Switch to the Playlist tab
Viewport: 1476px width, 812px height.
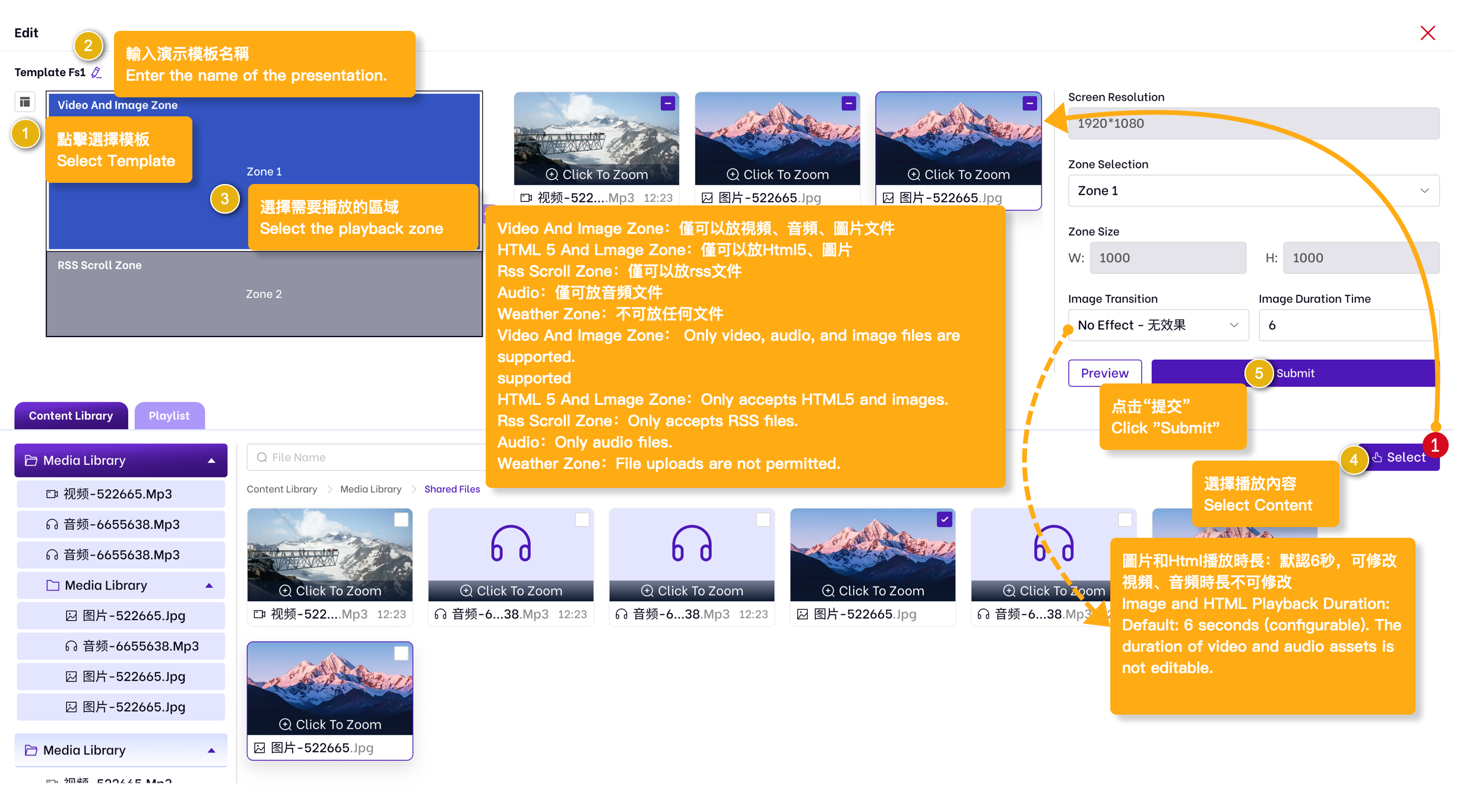[x=169, y=416]
